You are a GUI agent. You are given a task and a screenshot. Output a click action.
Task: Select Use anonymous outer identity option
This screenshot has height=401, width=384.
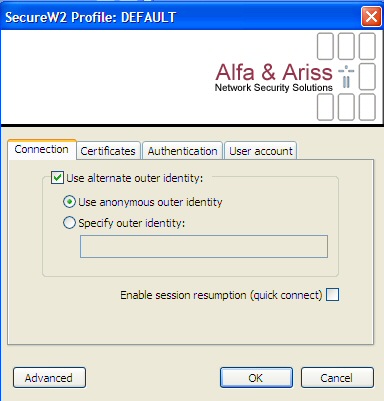[x=69, y=202]
